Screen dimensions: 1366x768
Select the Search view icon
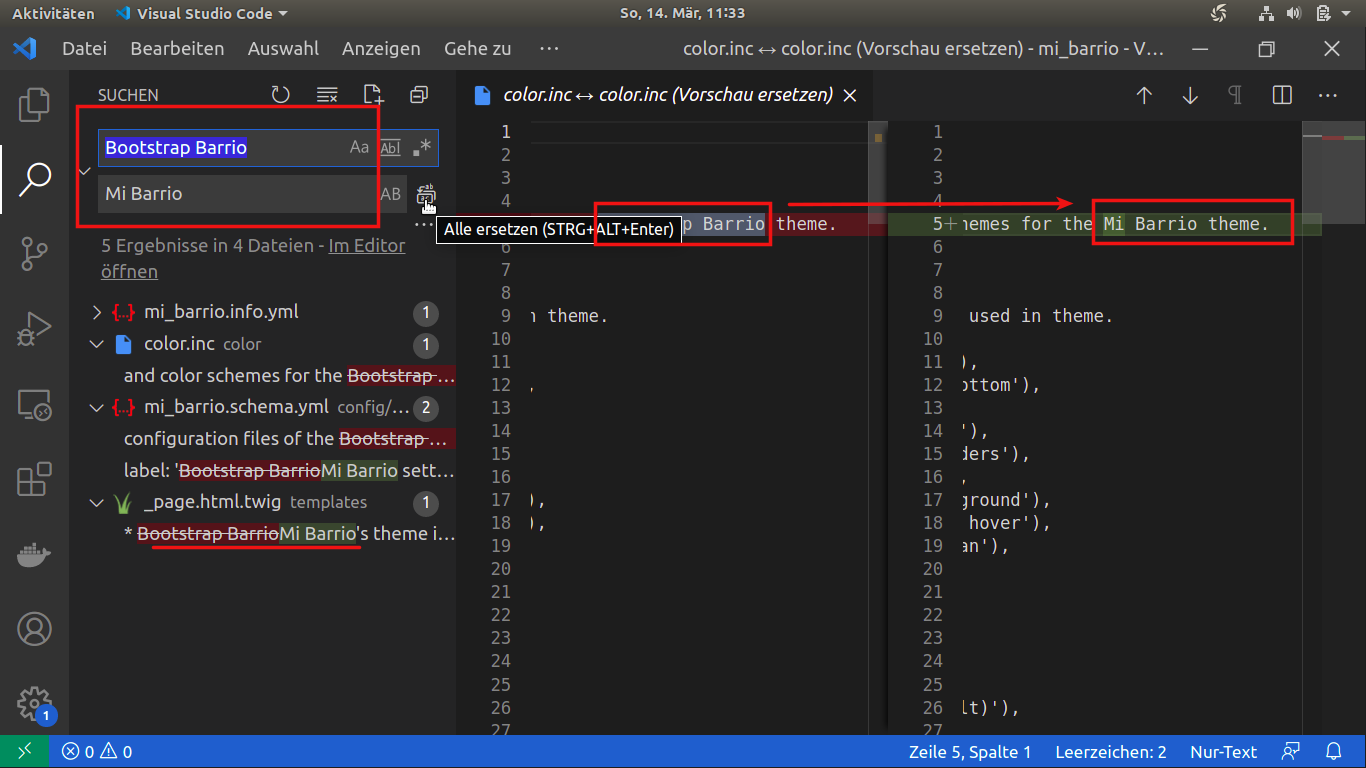(34, 179)
